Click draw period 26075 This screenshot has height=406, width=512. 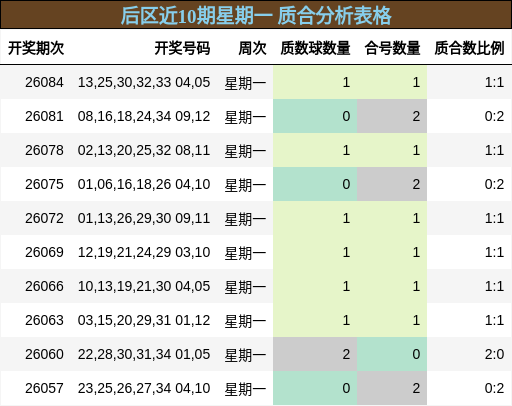pyautogui.click(x=44, y=184)
